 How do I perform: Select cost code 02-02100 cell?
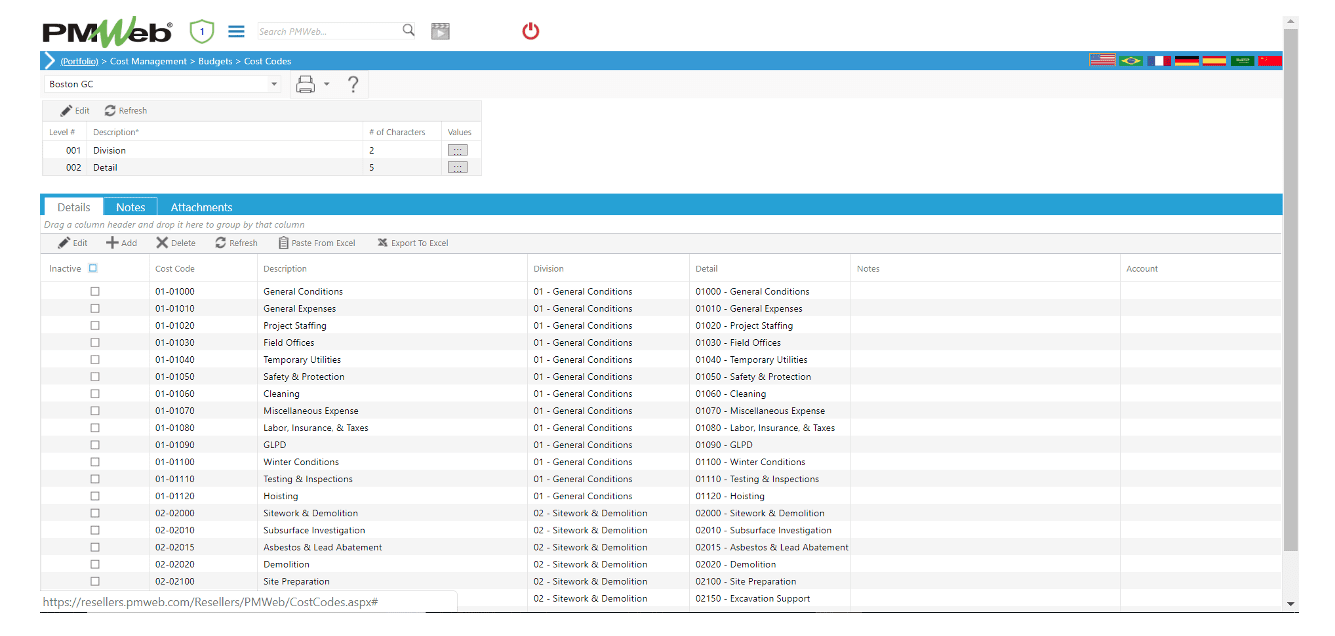[x=203, y=581]
